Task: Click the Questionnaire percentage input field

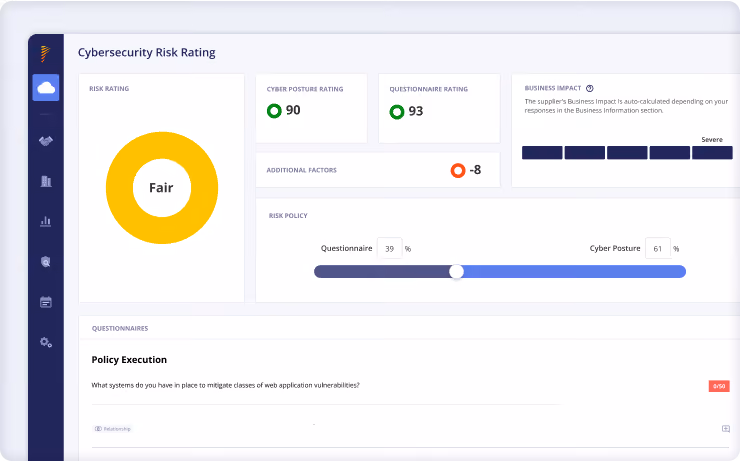Action: point(389,248)
